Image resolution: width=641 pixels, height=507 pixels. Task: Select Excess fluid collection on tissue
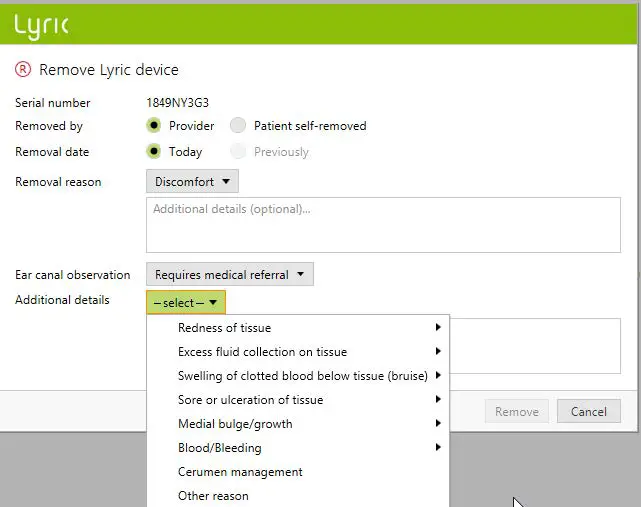coord(298,352)
